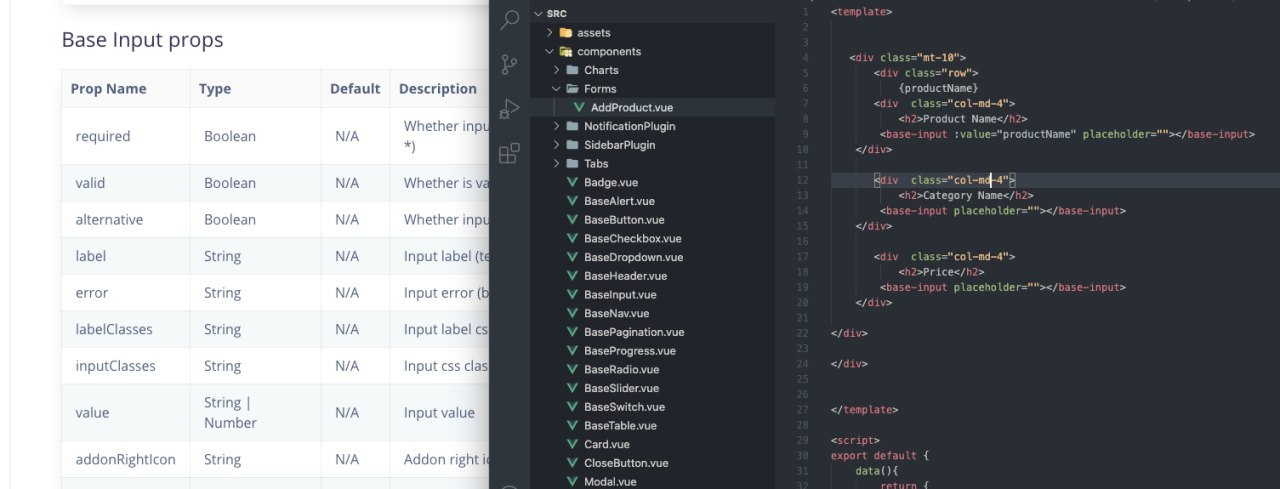Open BaseTable.vue from the file tree
1280x489 pixels.
pos(620,426)
